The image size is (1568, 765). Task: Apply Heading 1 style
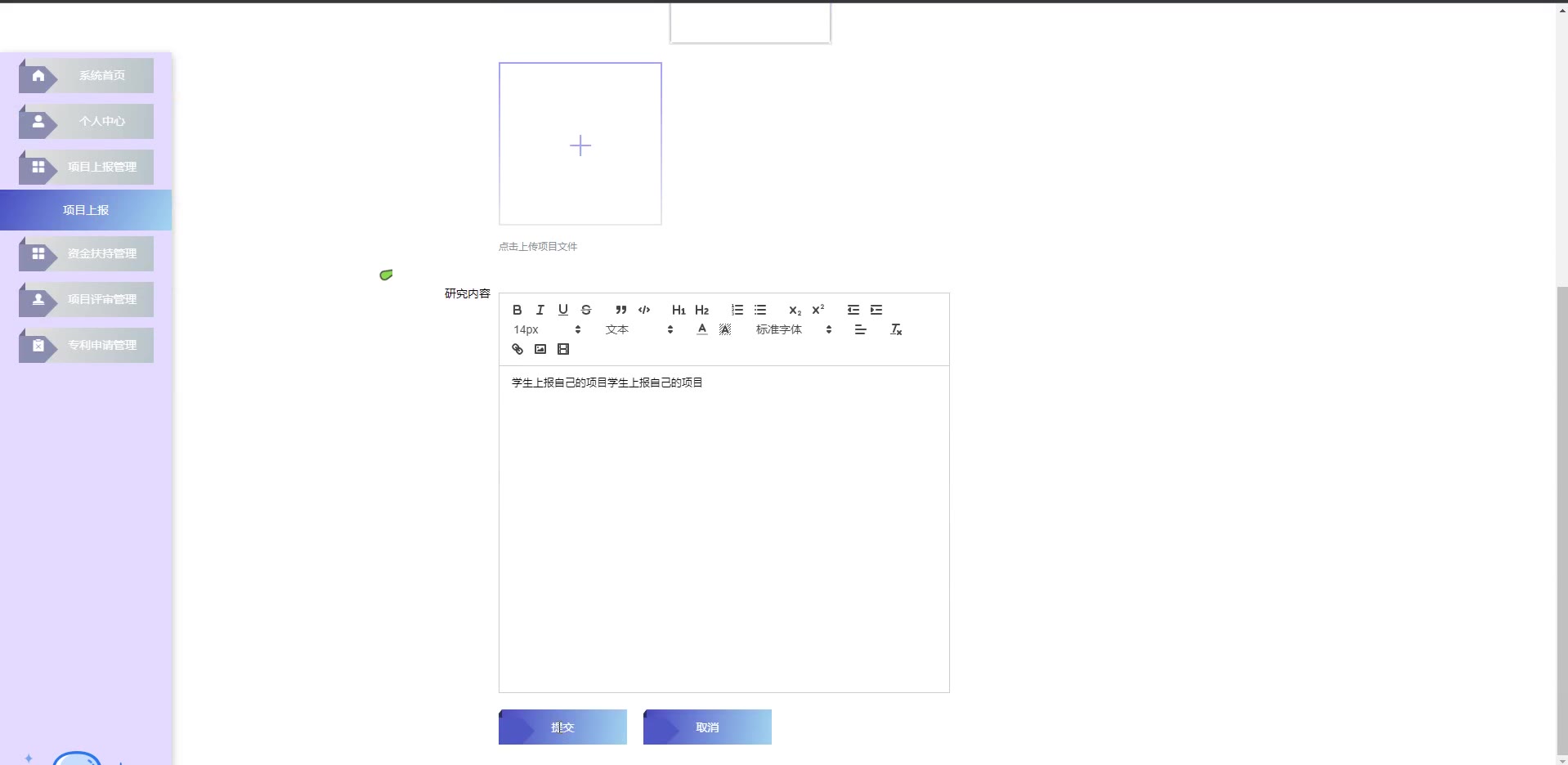(679, 310)
